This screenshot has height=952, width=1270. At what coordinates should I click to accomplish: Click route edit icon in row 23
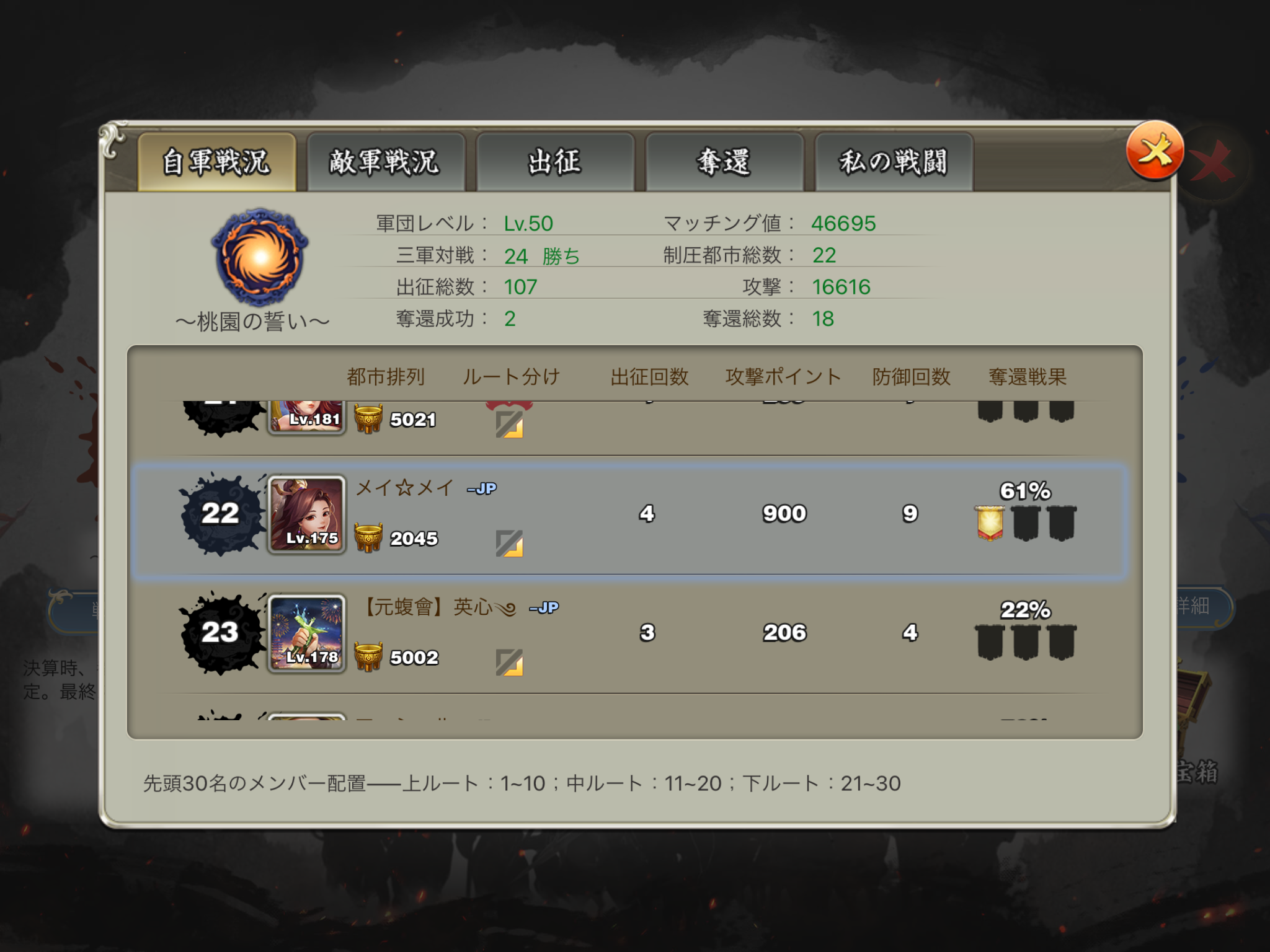click(509, 663)
